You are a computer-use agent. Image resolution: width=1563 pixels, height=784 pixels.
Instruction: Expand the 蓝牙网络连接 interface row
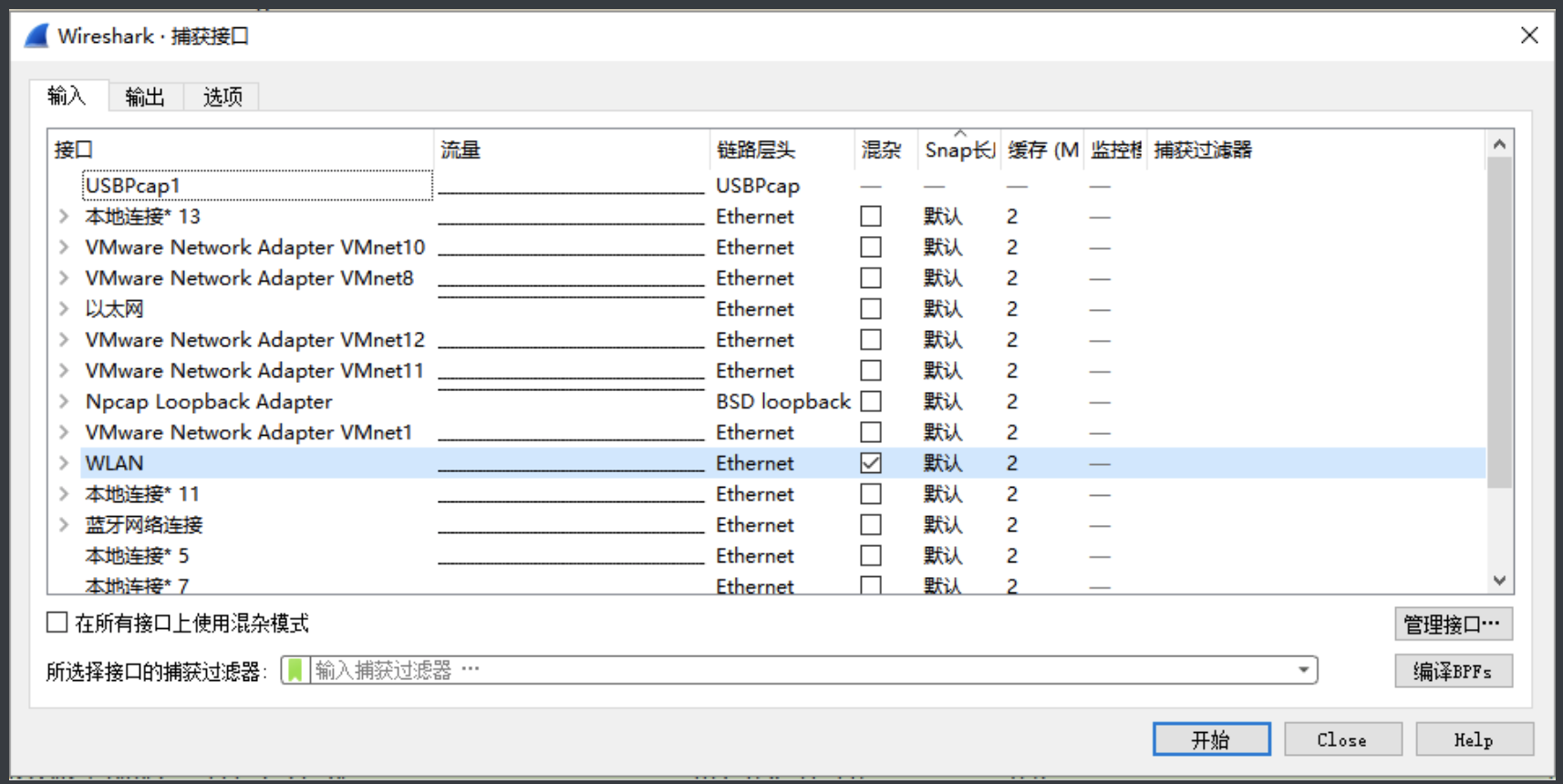coord(64,525)
